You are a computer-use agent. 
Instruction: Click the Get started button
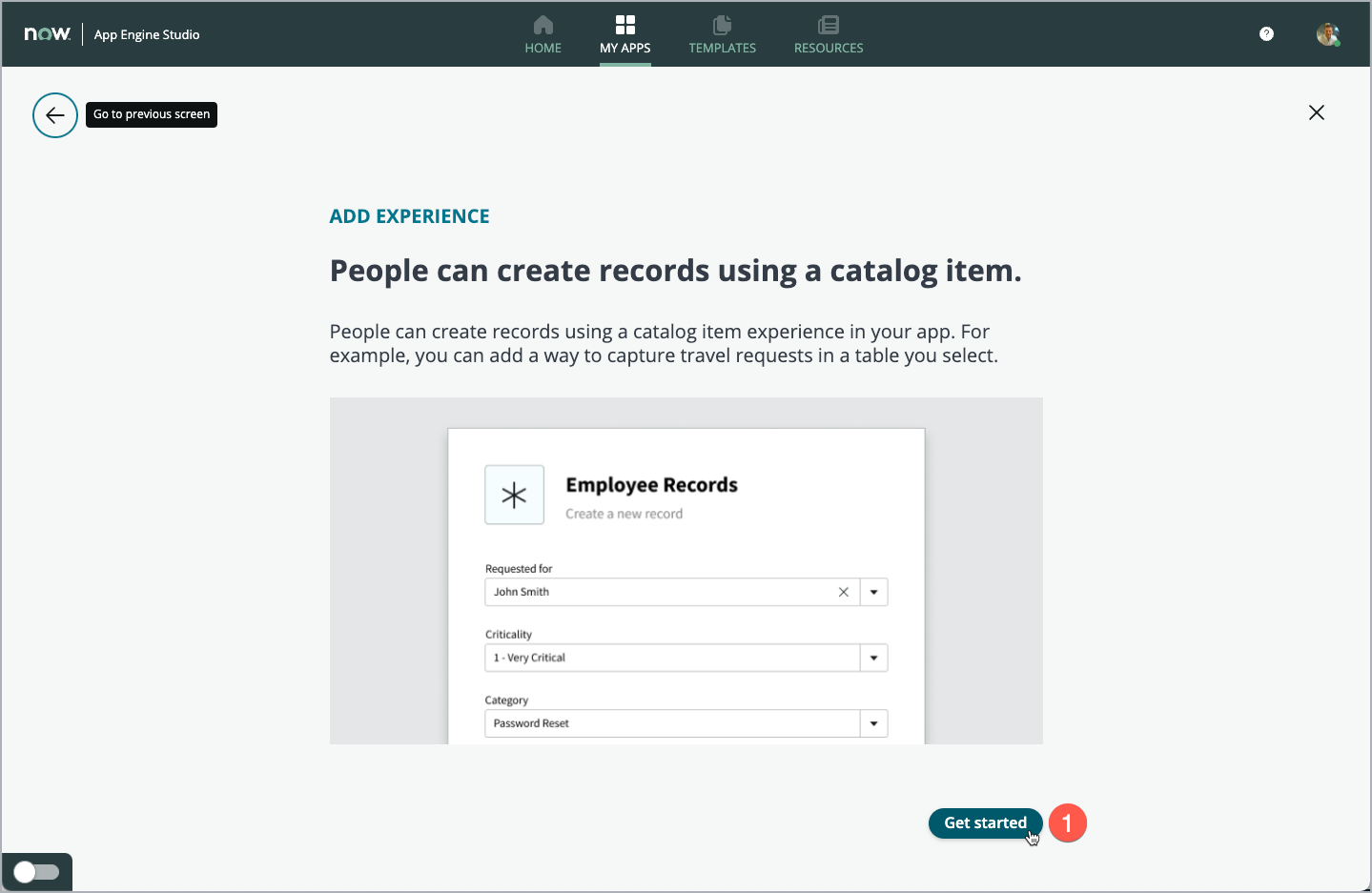(x=985, y=823)
